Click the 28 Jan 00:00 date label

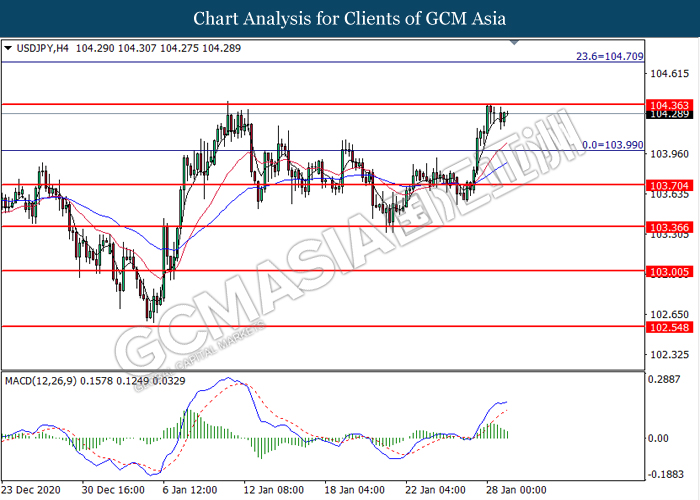coord(516,490)
